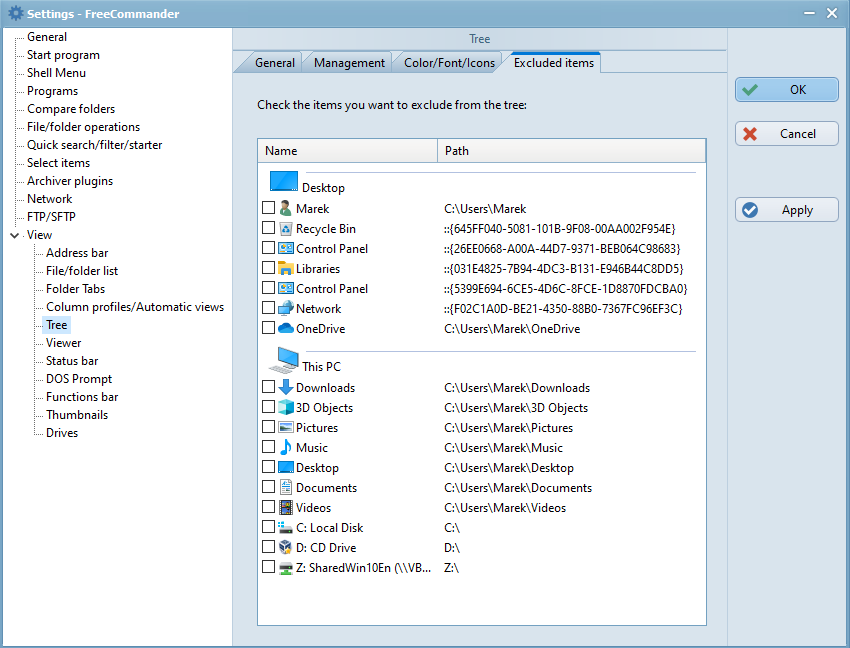Open Folder Tabs settings

tap(75, 288)
